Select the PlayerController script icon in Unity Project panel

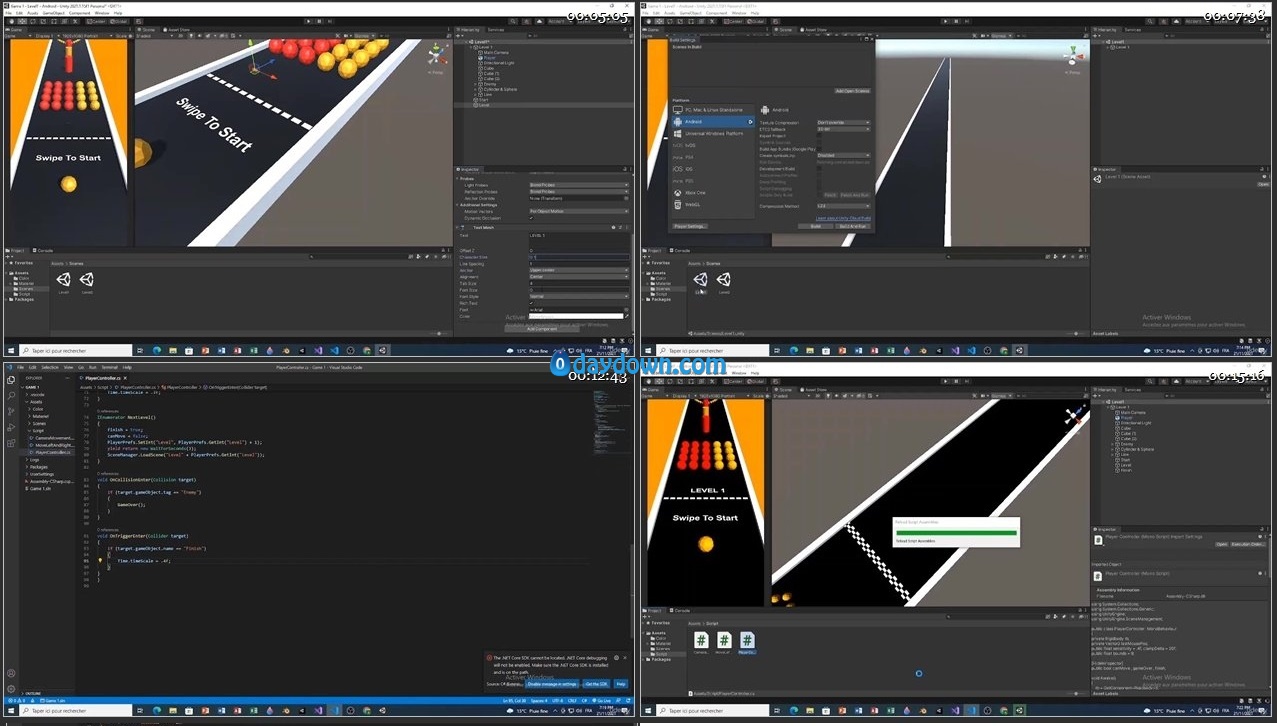(747, 641)
